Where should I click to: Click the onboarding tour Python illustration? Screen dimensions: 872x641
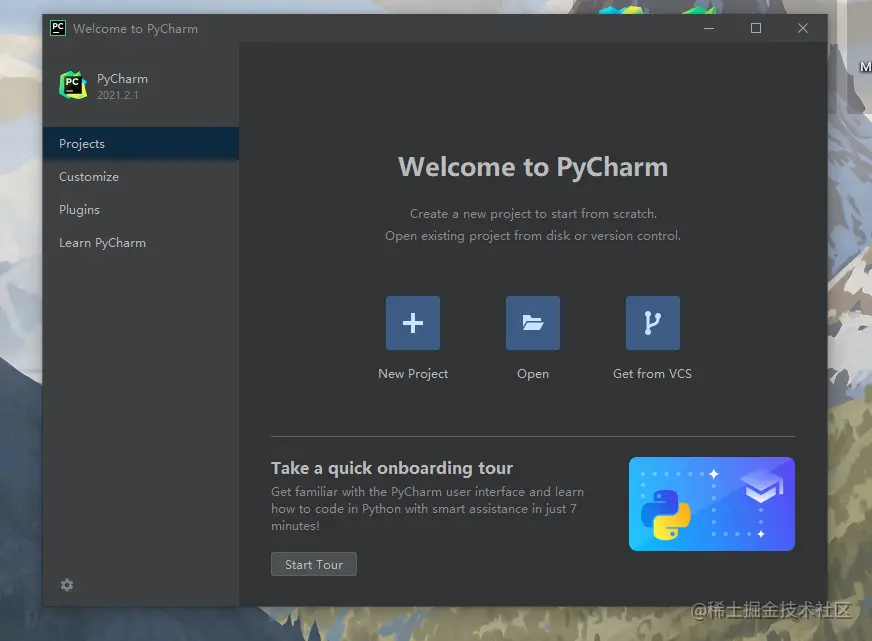coord(711,504)
